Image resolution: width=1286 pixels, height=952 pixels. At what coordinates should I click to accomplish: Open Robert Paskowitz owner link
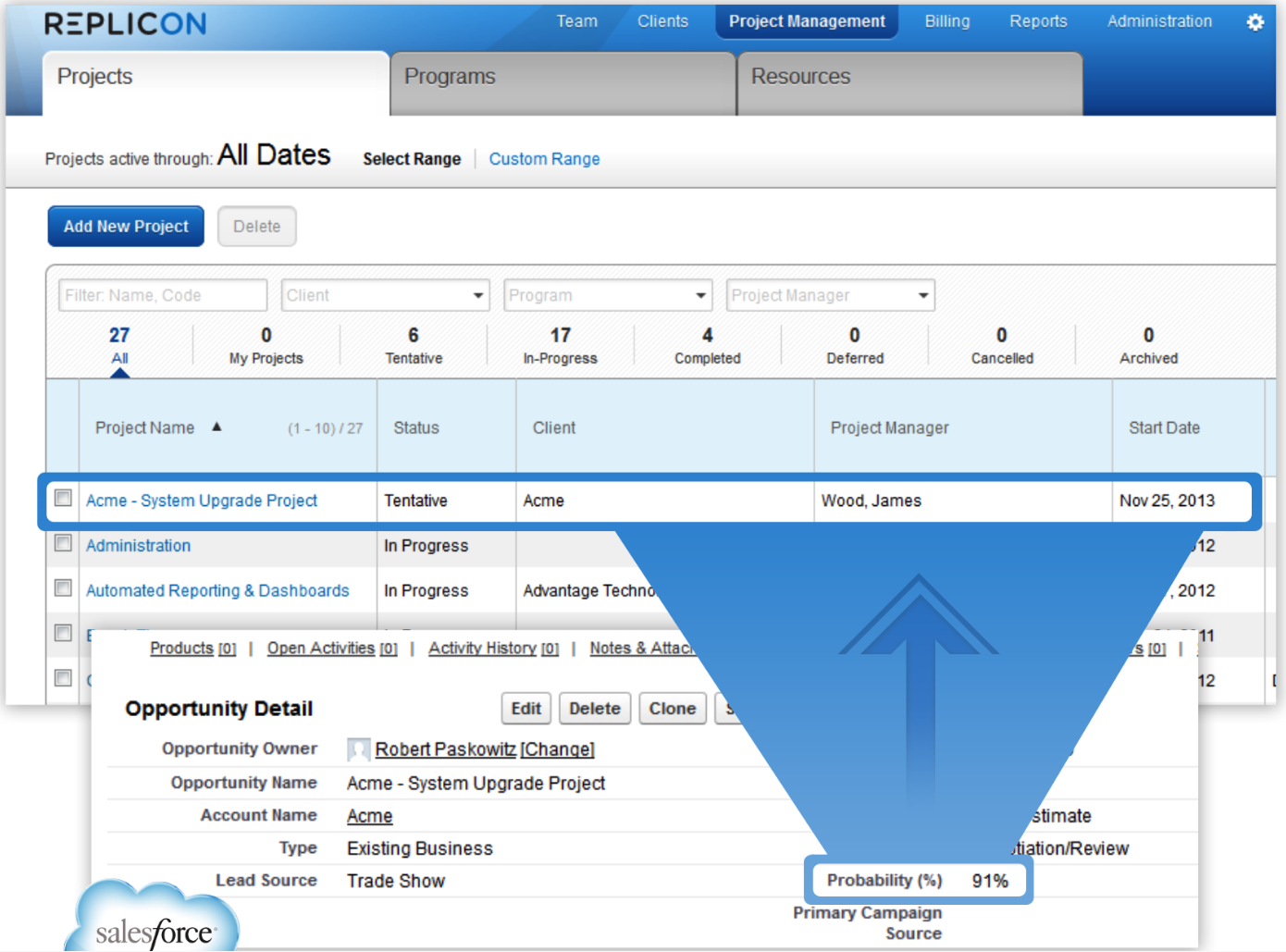click(x=445, y=749)
